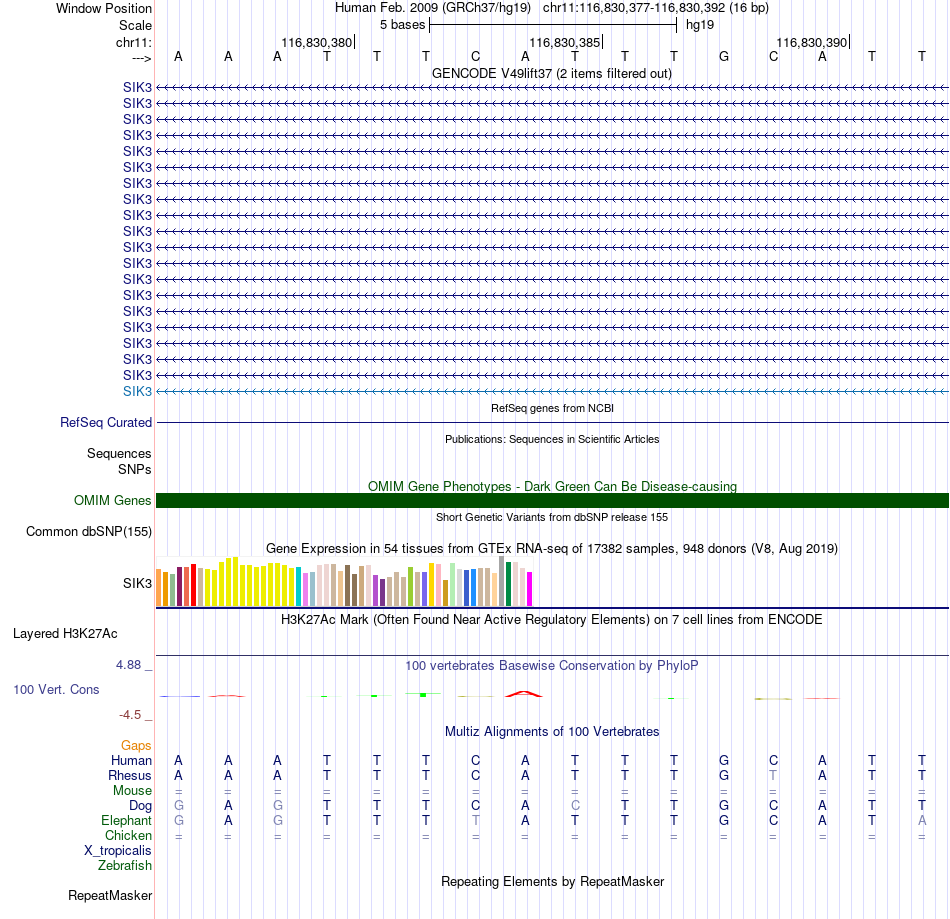Open 'Multiz Alignments of 100 Vertebrates' track title
This screenshot has width=950, height=919.
[x=552, y=732]
